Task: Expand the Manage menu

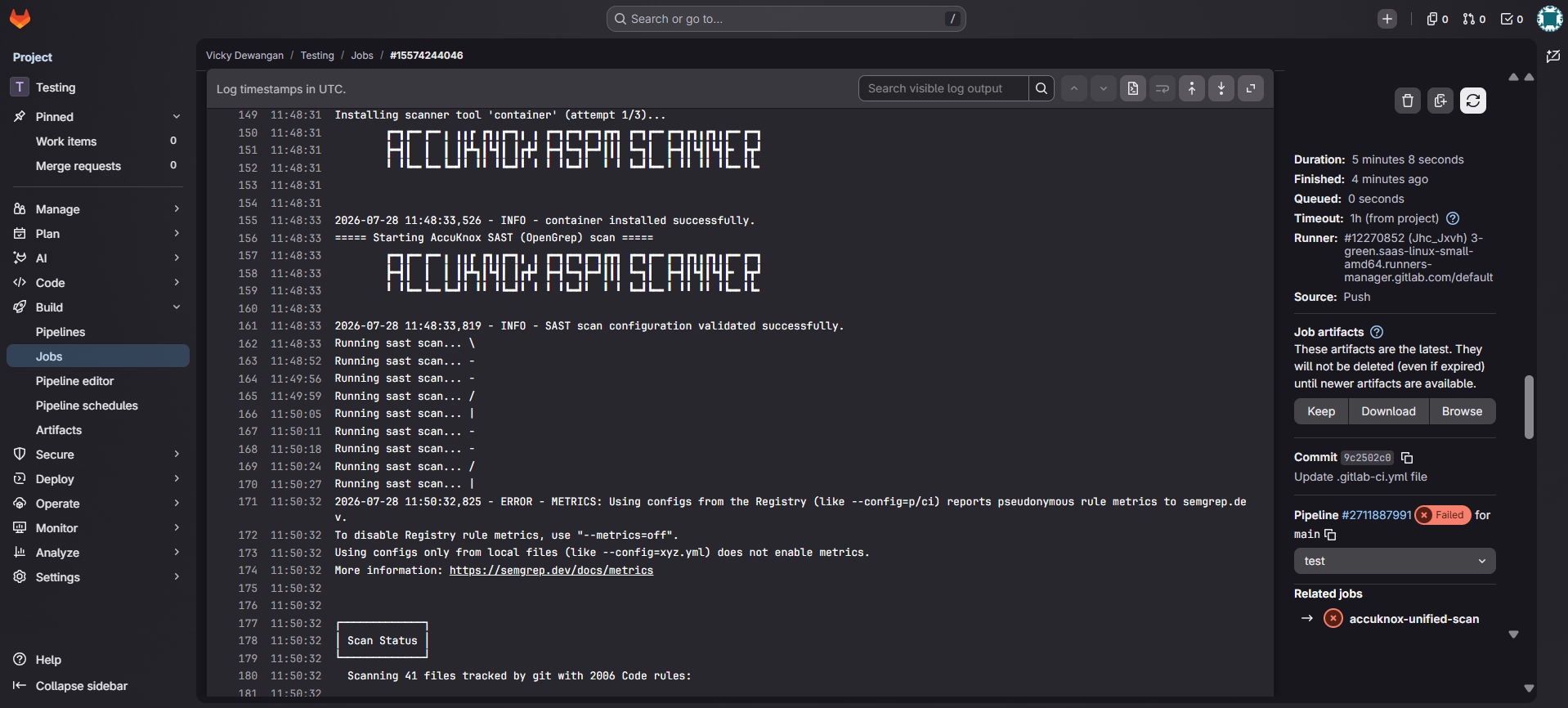Action: [98, 209]
